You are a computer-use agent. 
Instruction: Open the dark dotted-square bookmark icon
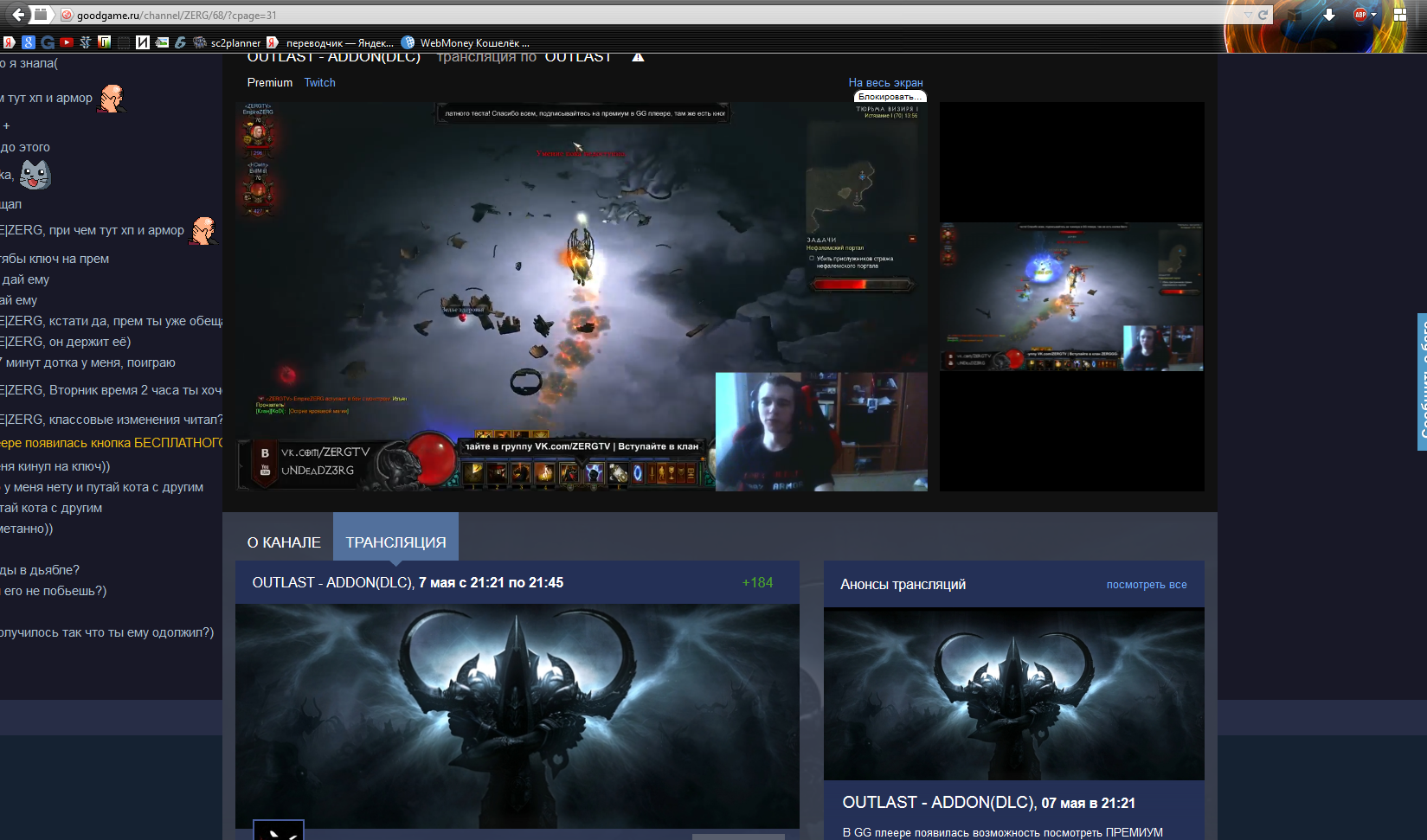point(124,42)
